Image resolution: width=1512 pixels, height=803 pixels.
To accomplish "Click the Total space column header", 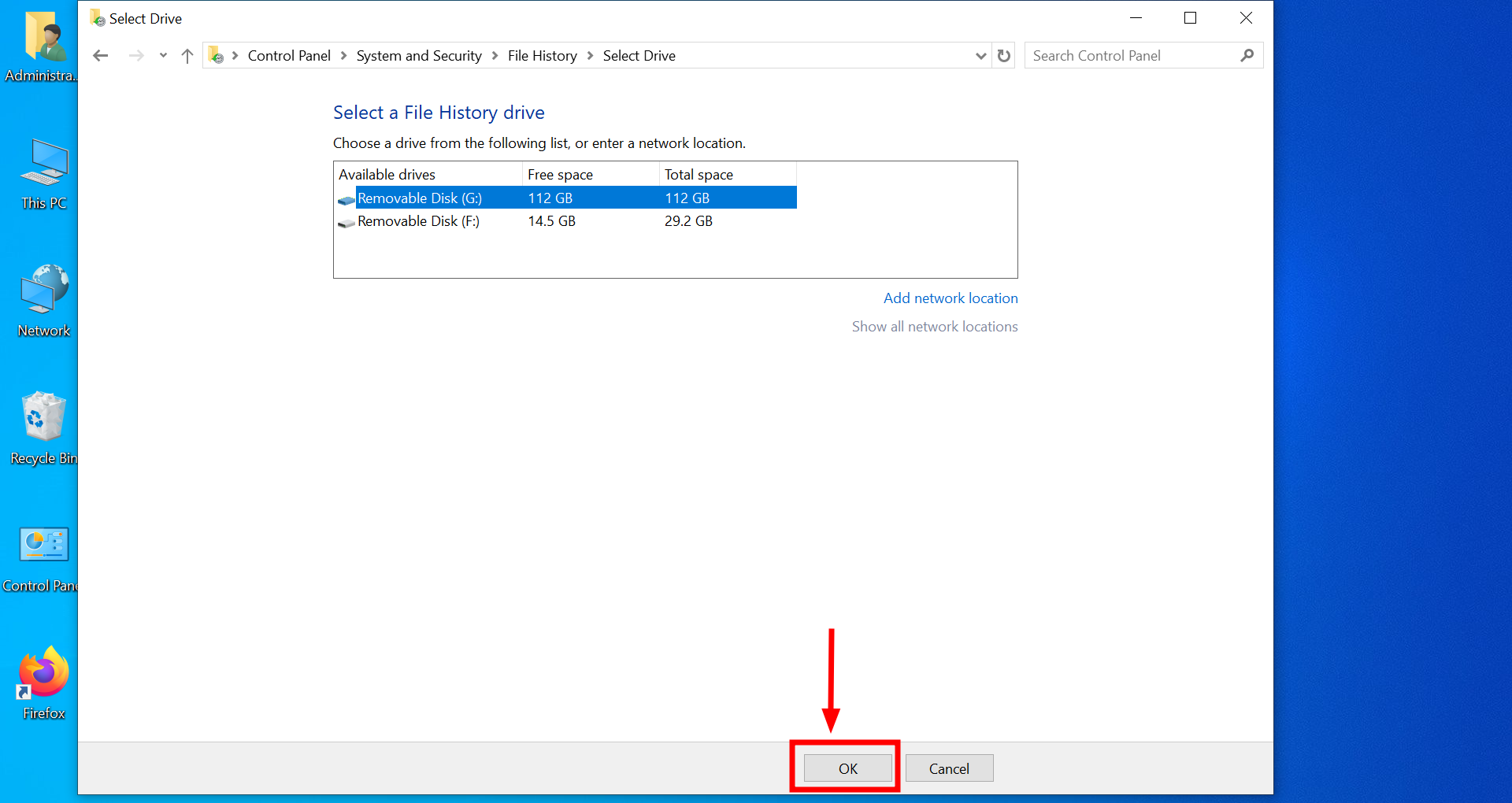I will [728, 174].
